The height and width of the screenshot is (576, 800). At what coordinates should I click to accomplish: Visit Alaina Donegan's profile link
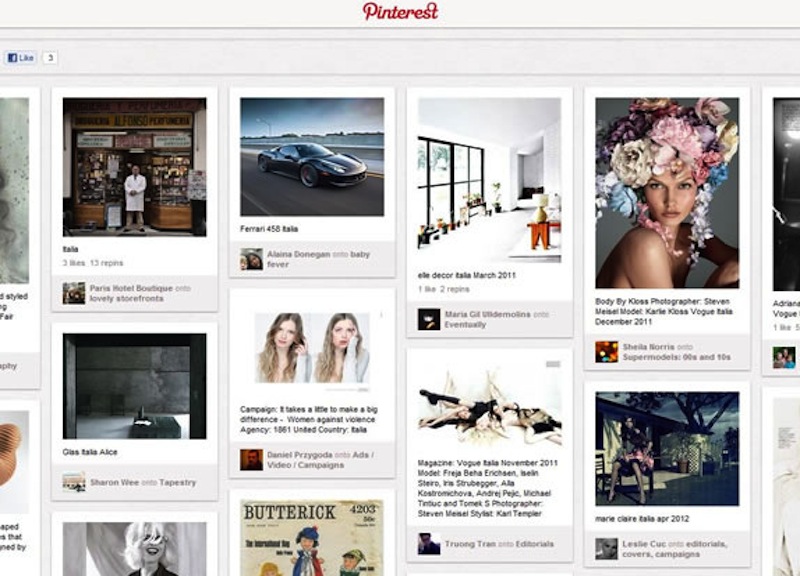click(x=298, y=254)
